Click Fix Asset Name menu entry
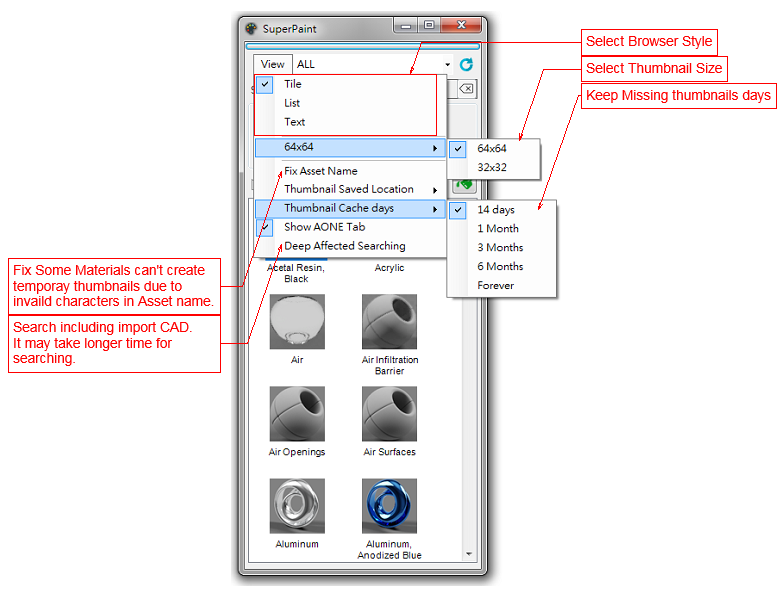The width and height of the screenshot is (783, 599). [x=350, y=171]
